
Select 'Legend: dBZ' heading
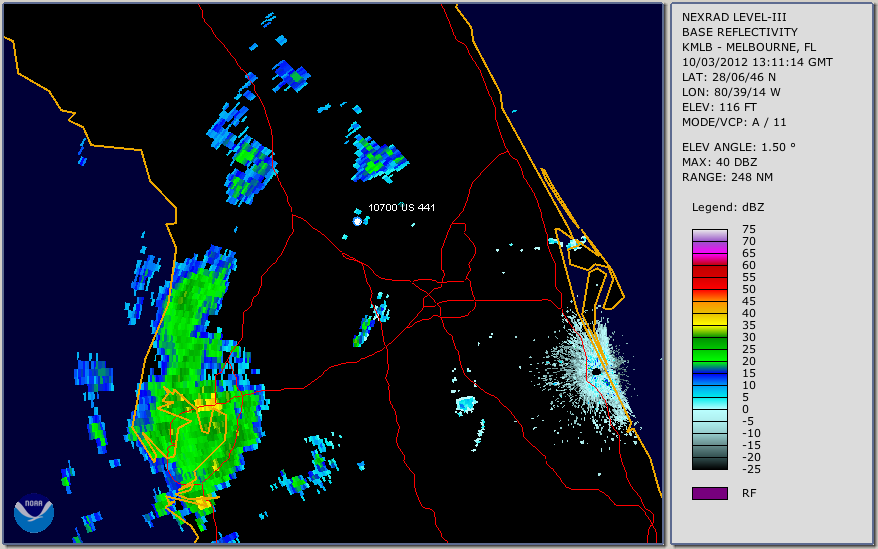(x=728, y=207)
